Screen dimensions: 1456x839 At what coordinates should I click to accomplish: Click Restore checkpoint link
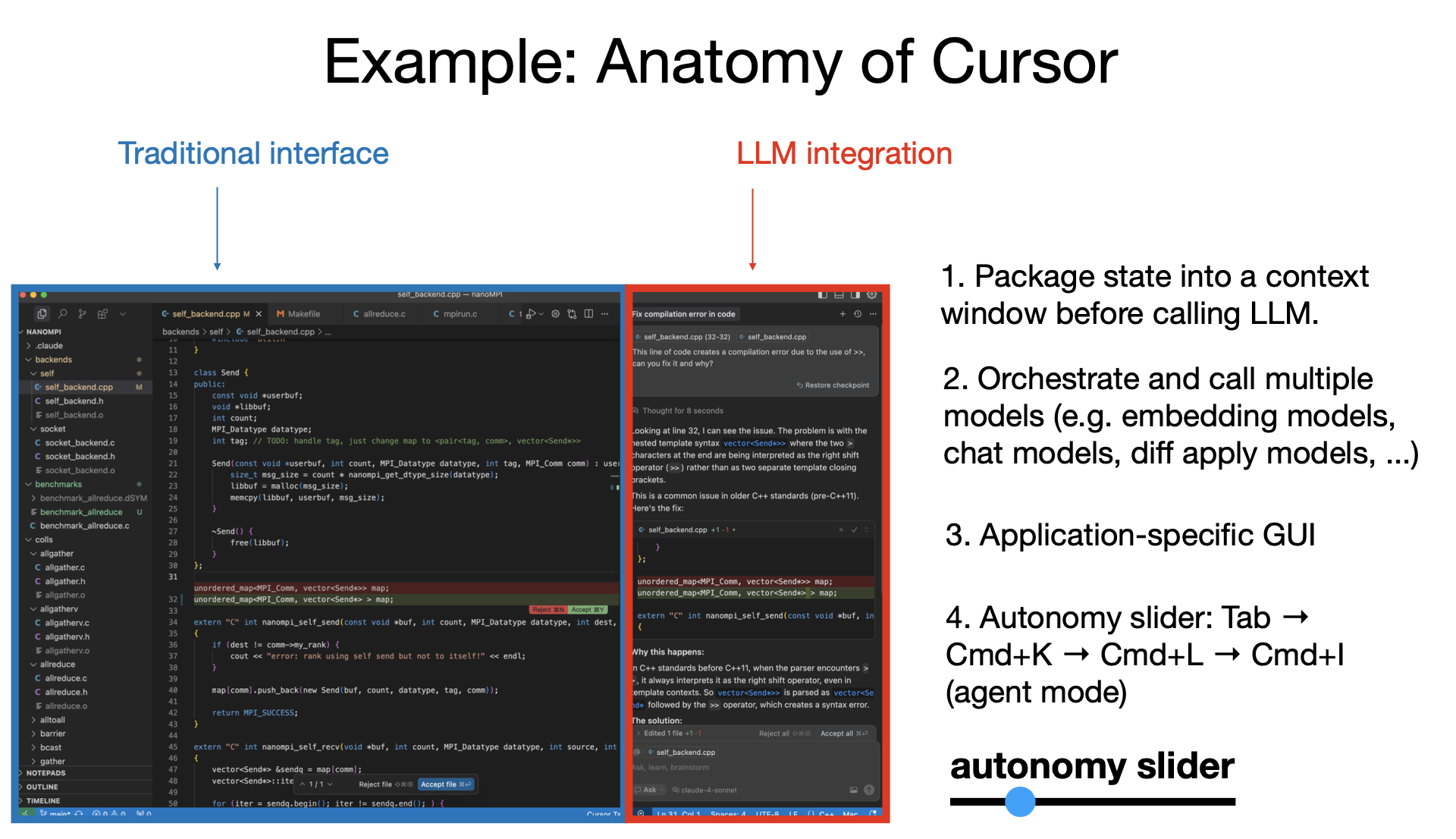tap(833, 385)
